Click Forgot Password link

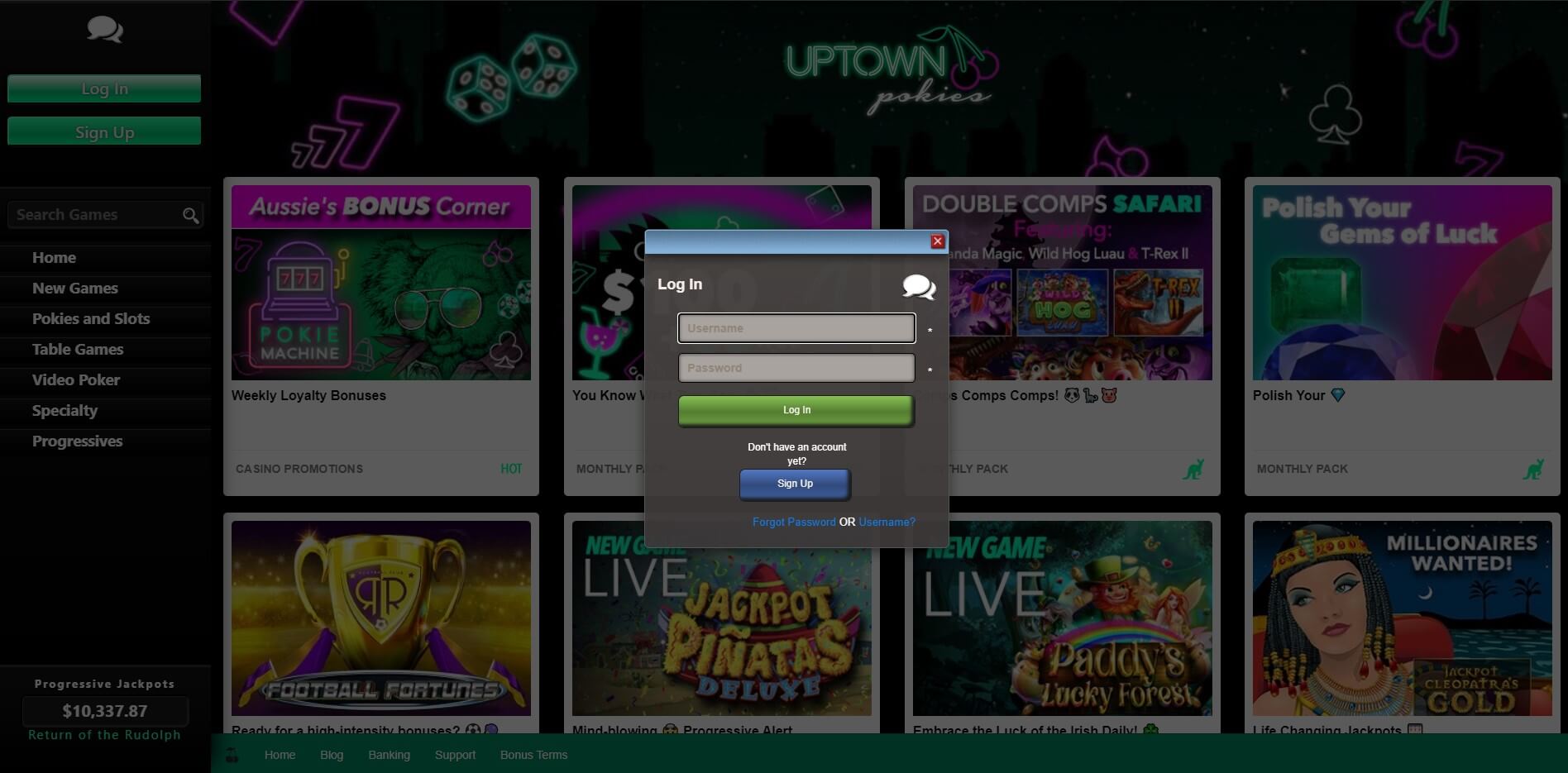coord(794,522)
